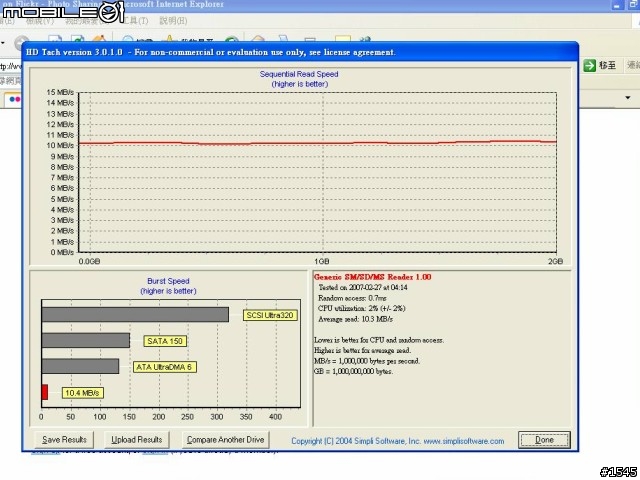Click the grey SATA 150 bar
This screenshot has width=640, height=480.
[86, 340]
